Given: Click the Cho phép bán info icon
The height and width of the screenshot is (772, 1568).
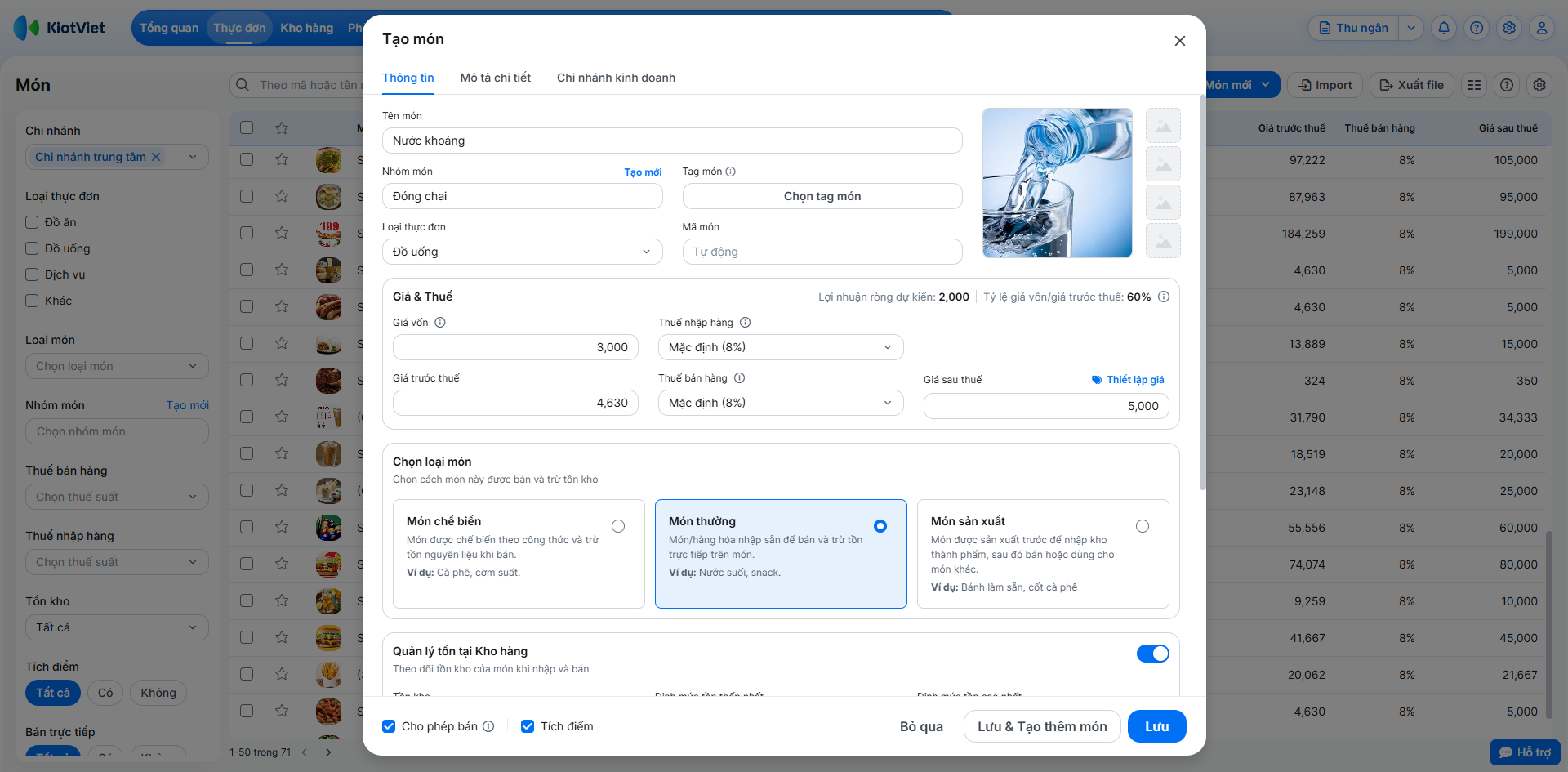Looking at the screenshot, I should [488, 726].
